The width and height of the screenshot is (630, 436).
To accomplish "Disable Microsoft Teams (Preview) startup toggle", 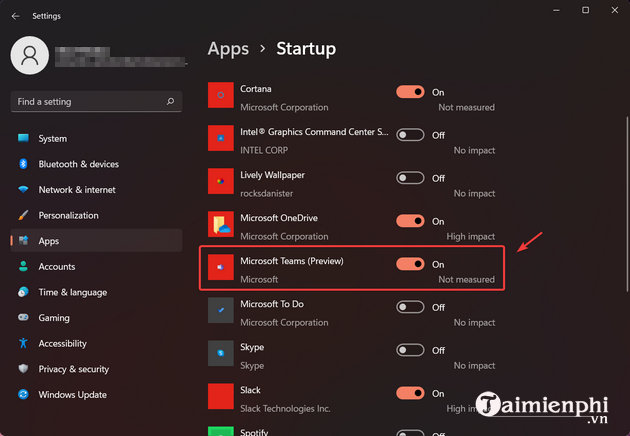I will [410, 264].
